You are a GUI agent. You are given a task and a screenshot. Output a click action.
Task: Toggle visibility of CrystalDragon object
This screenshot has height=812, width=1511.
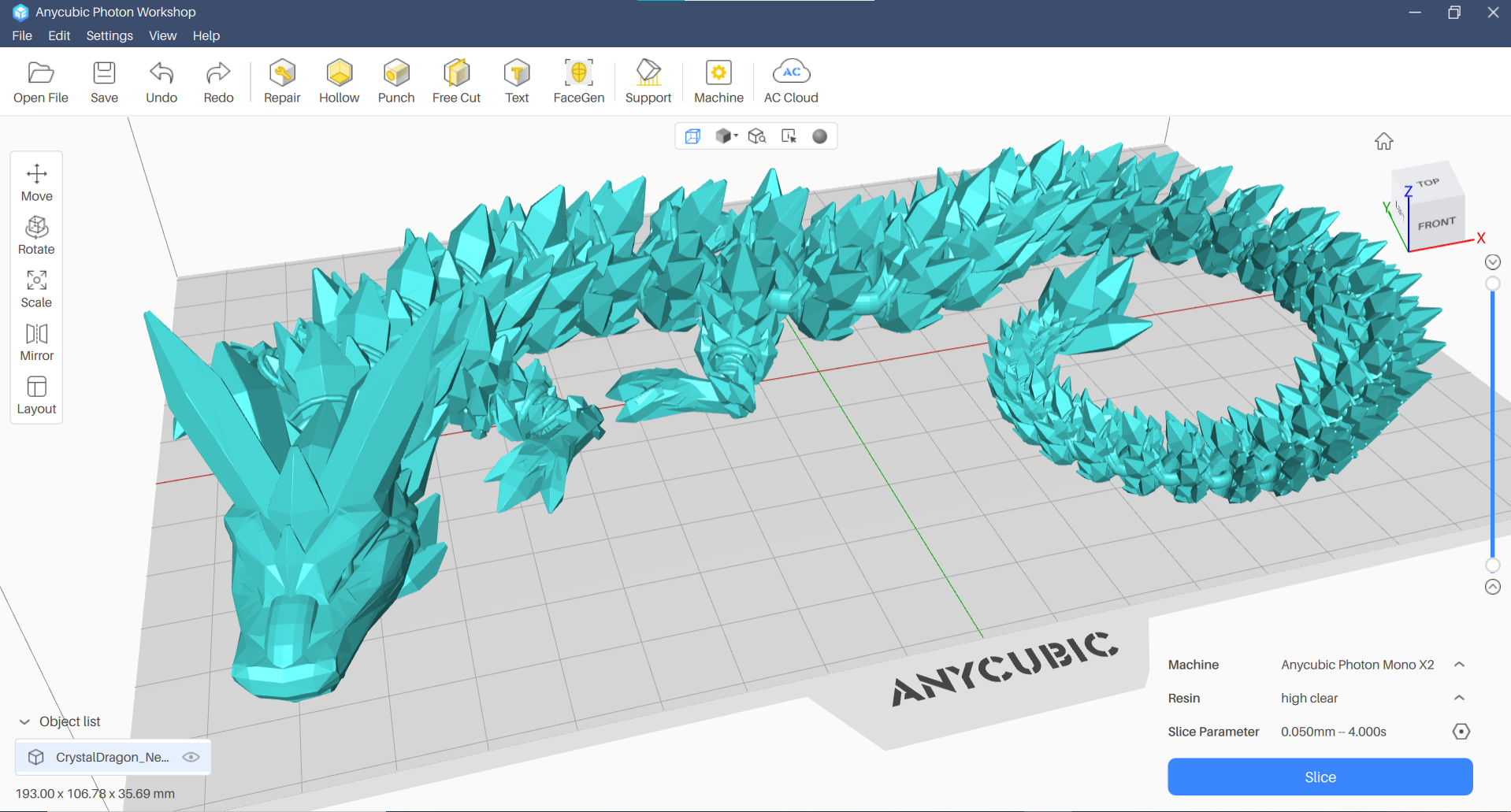[191, 757]
